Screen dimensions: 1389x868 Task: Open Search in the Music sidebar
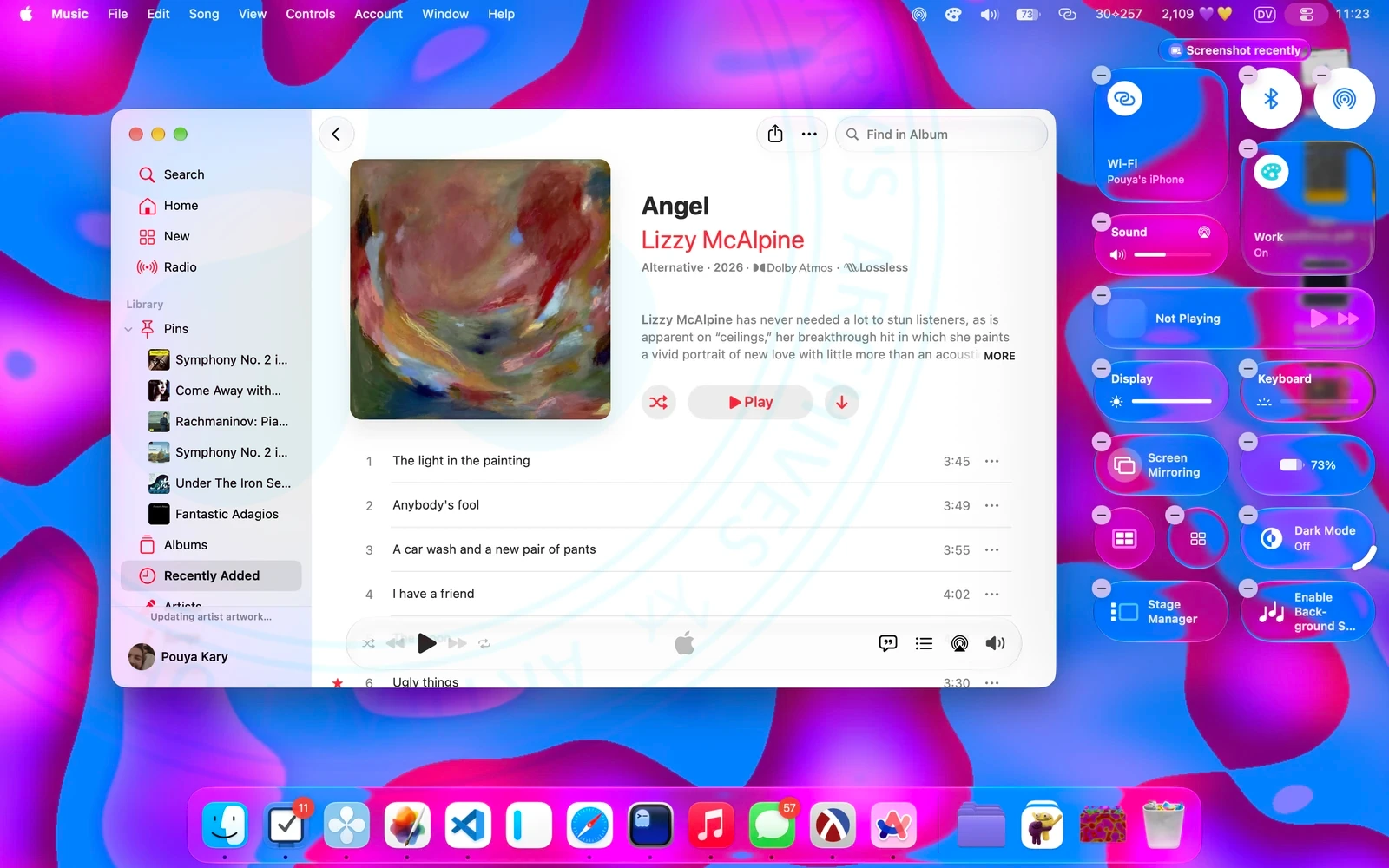211,174
